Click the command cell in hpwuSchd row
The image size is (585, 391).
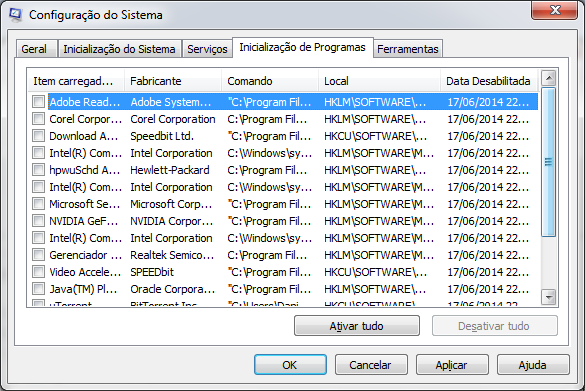pyautogui.click(x=267, y=170)
